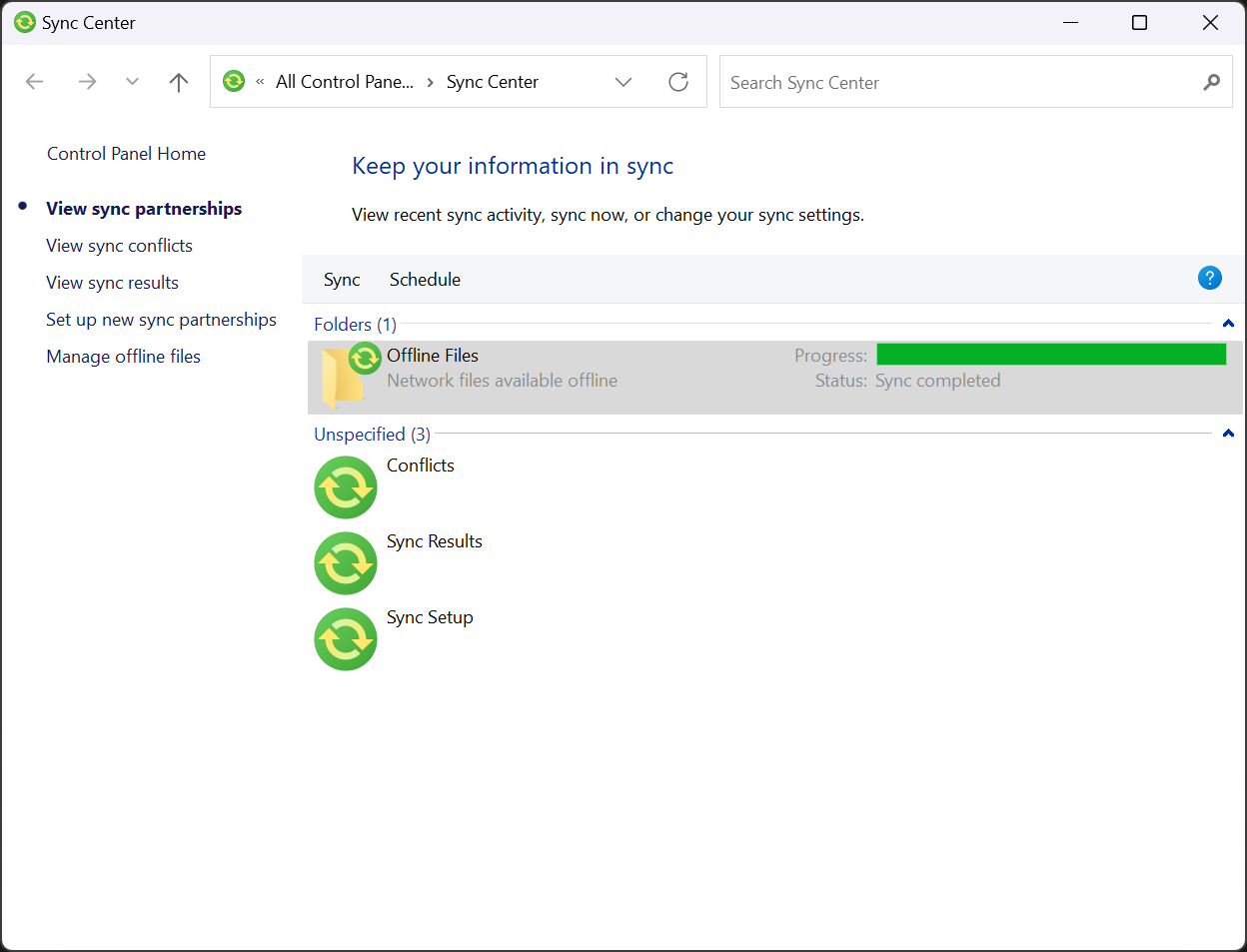
Task: Click the Conflicts sync icon
Action: point(346,487)
